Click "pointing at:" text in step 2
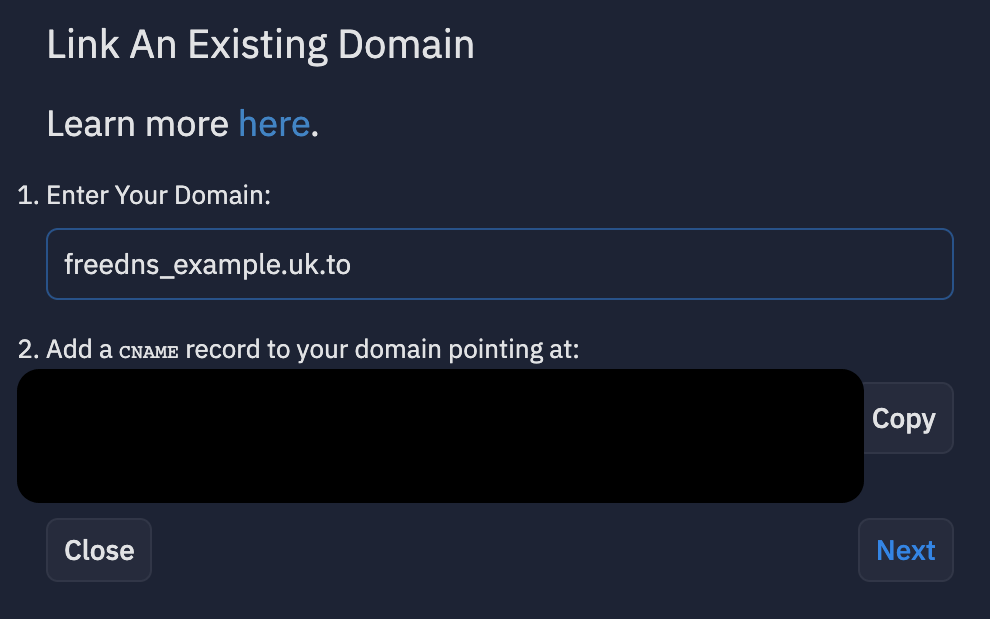 click(x=513, y=349)
